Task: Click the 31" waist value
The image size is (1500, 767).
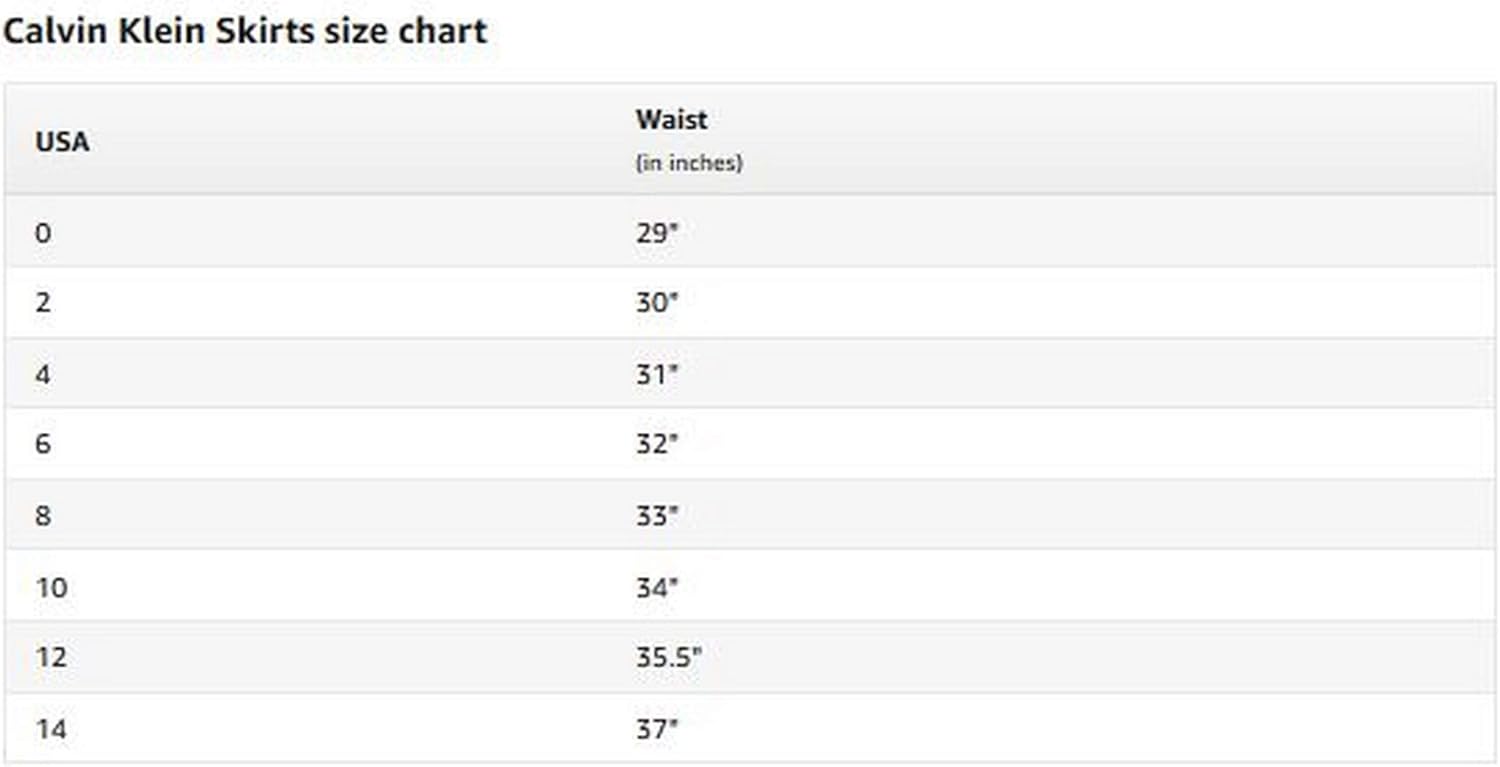Action: point(657,374)
